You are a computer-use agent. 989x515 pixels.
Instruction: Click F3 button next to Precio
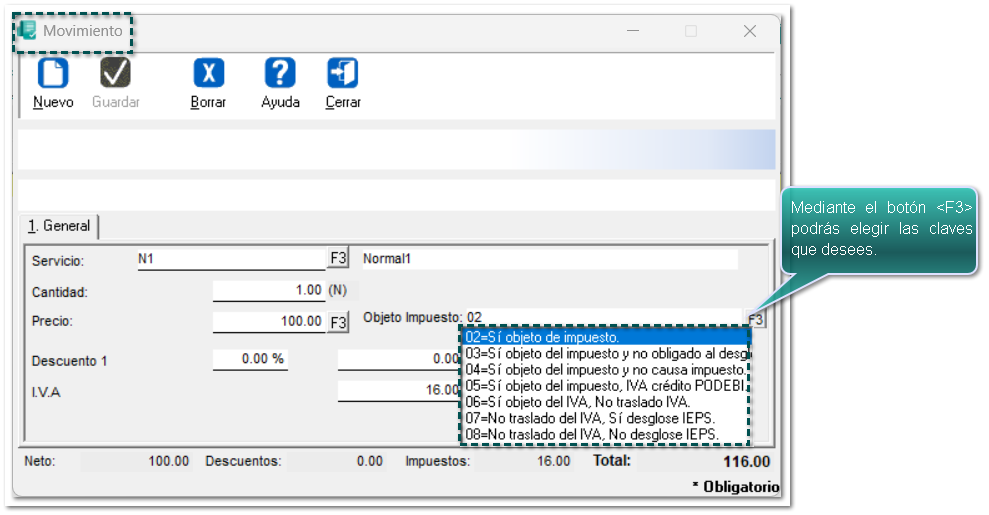pos(338,322)
